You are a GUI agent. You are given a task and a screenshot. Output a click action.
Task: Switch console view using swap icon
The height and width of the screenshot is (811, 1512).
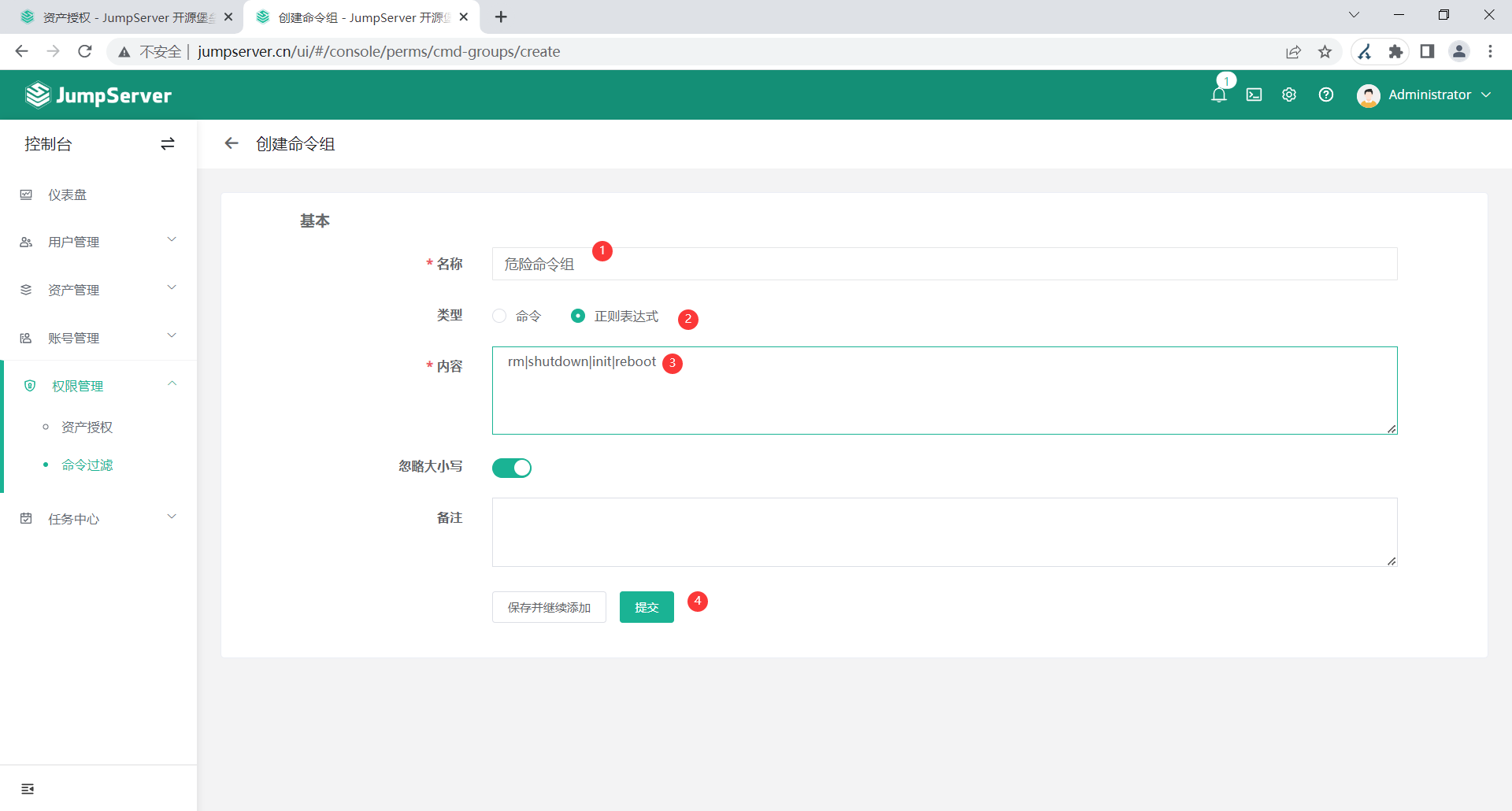coord(168,144)
